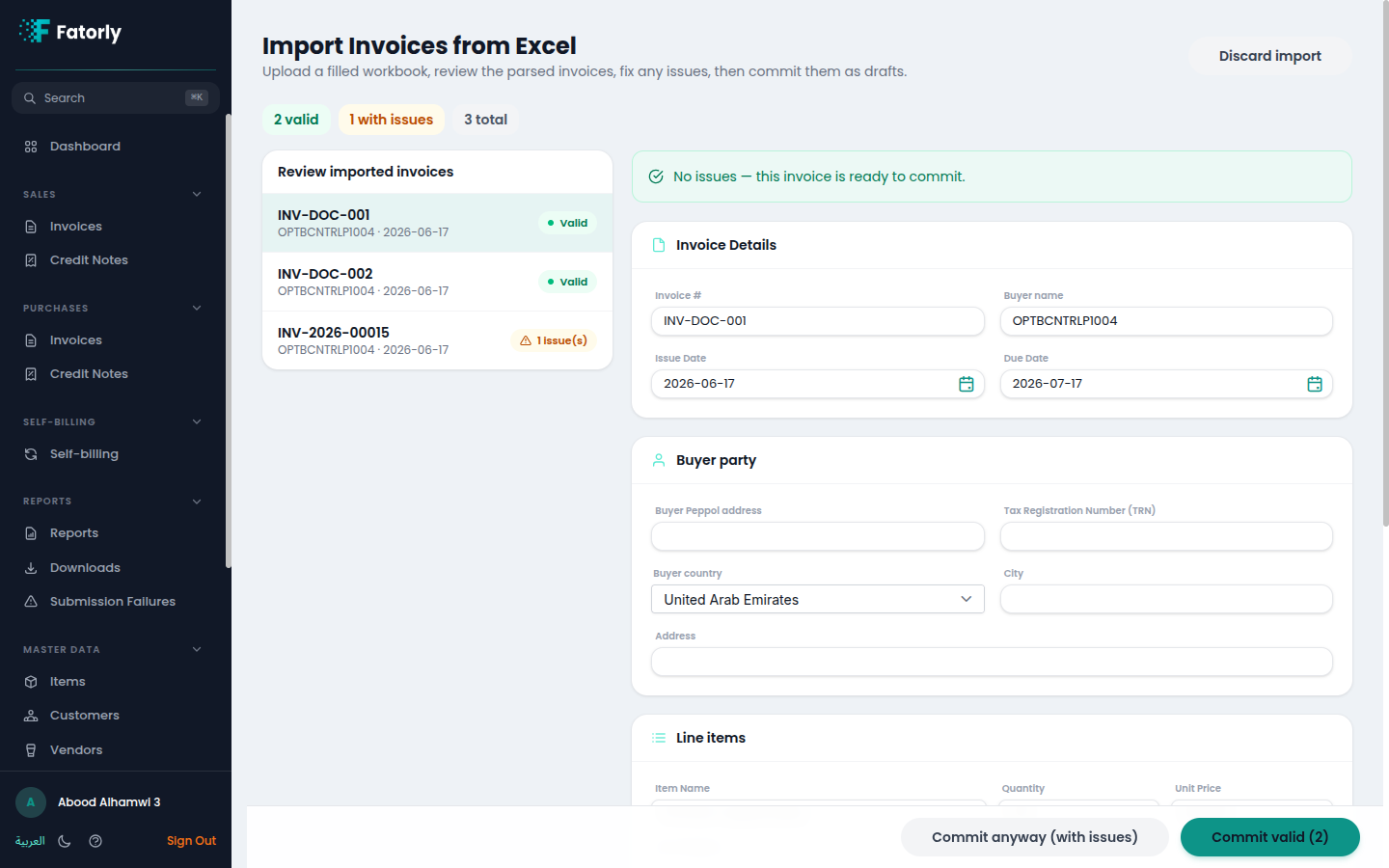This screenshot has height=868, width=1389.
Task: Click Commit anyway (with issues) button
Action: point(1034,837)
